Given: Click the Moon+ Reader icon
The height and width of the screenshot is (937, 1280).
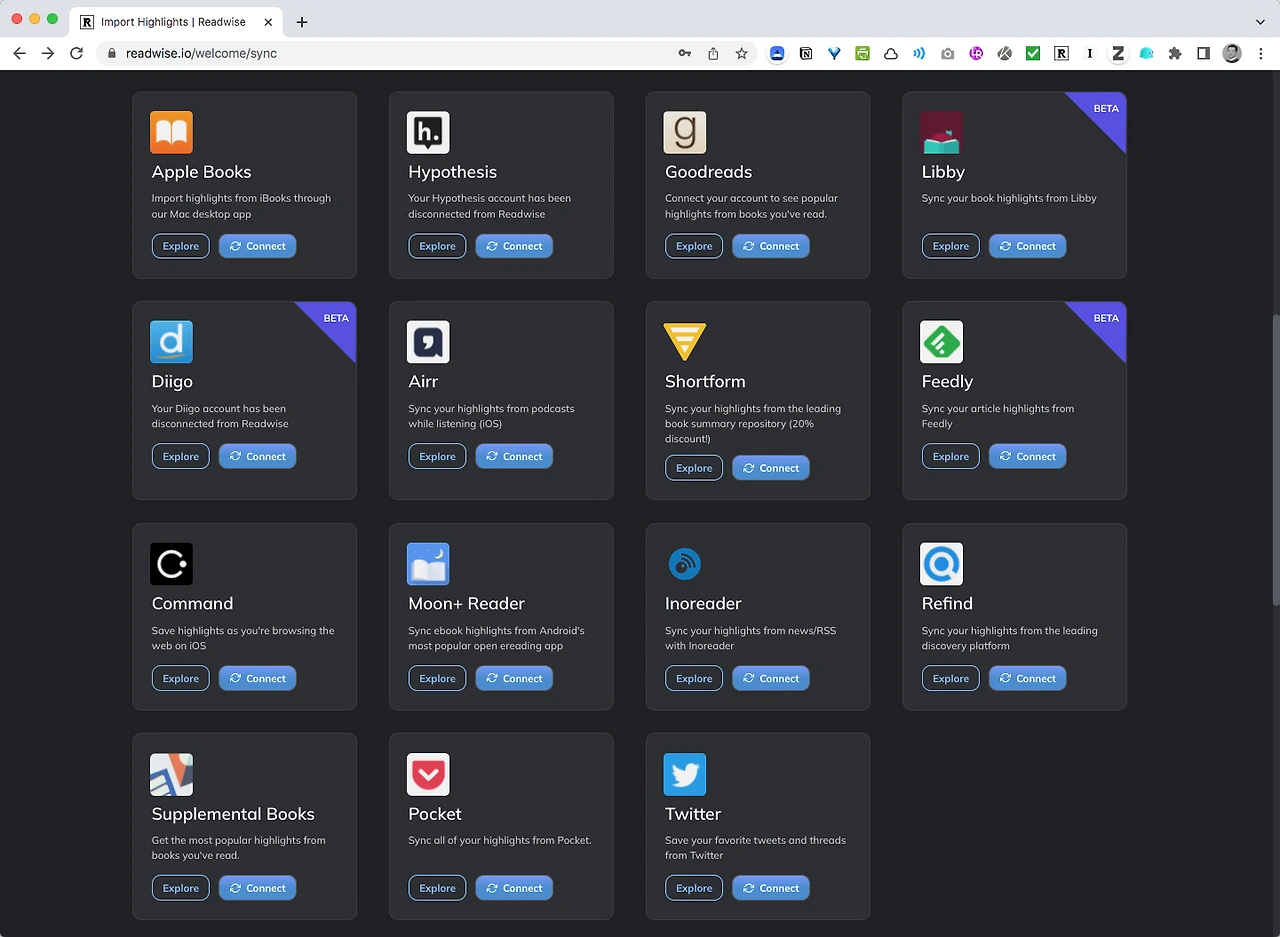Looking at the screenshot, I should point(428,564).
